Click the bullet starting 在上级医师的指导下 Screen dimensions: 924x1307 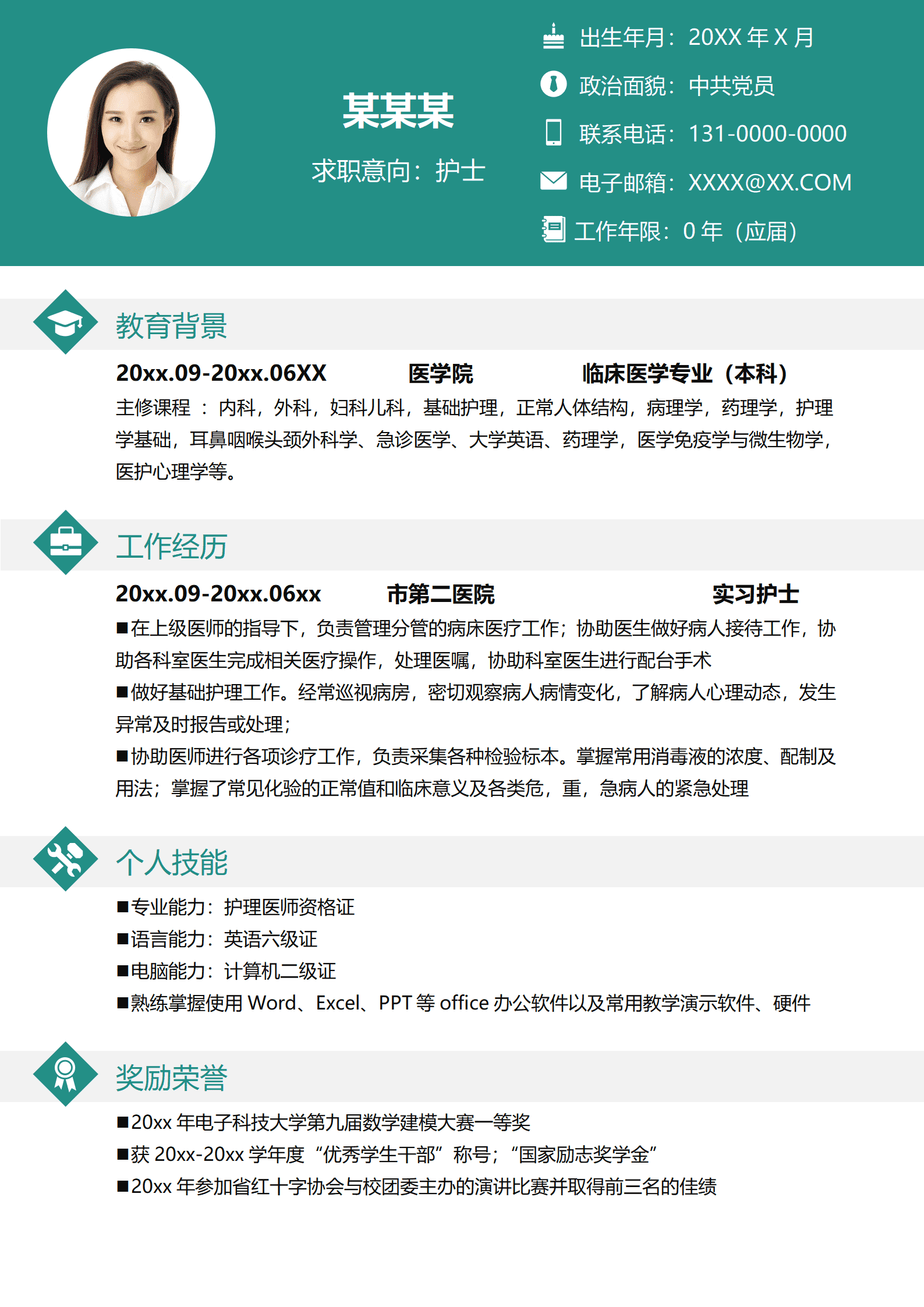click(x=476, y=628)
